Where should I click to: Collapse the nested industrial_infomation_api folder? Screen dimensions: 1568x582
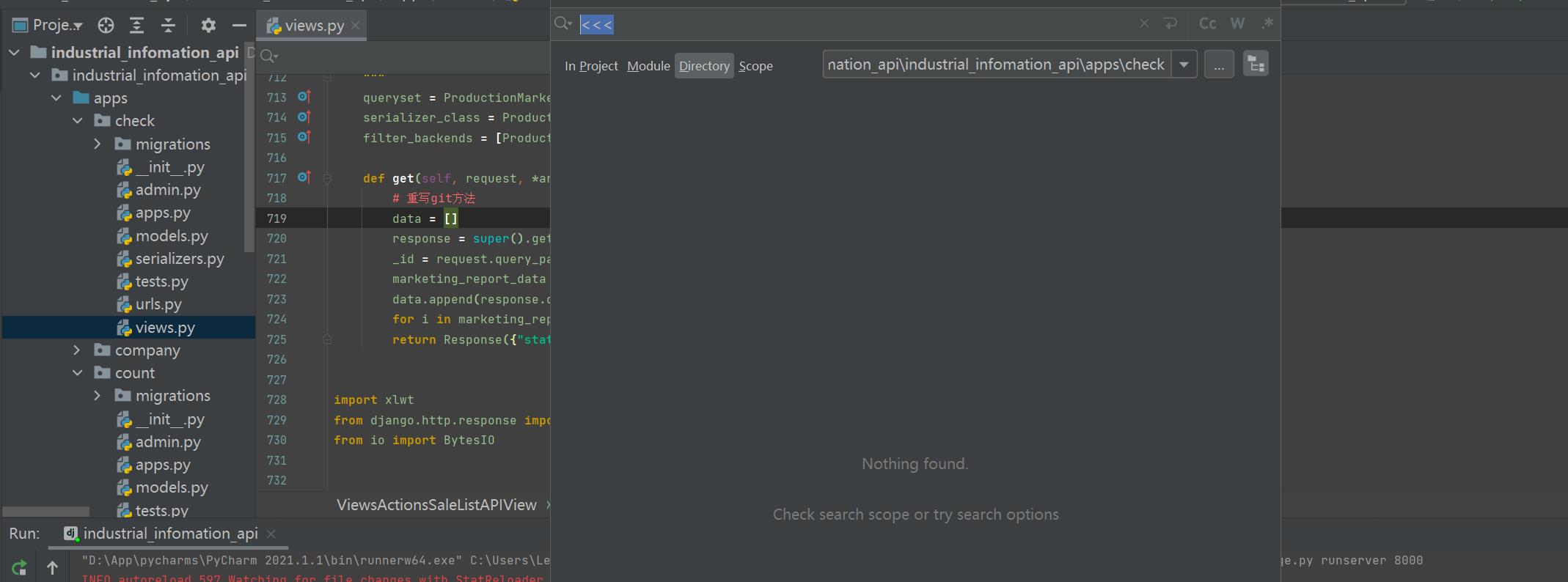[35, 75]
